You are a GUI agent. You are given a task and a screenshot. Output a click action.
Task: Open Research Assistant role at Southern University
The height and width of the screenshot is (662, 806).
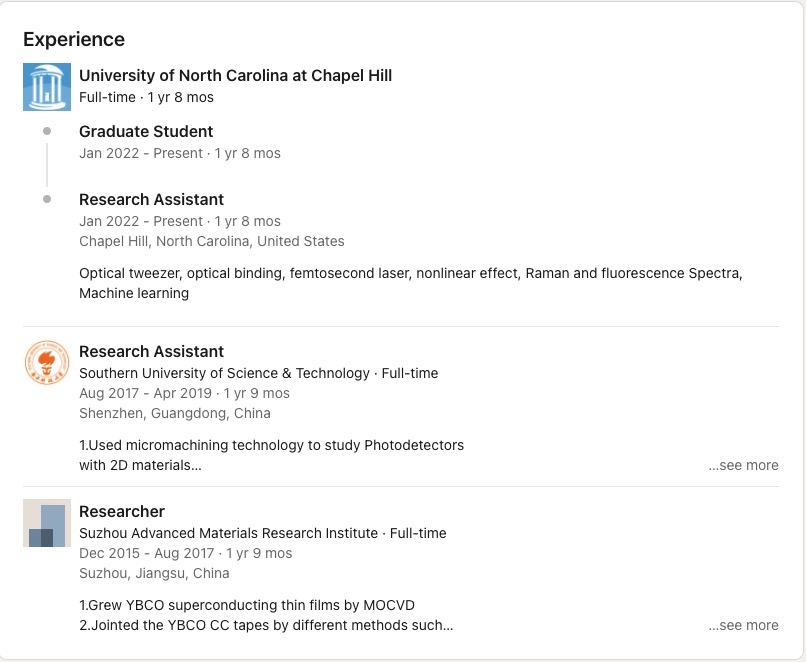(151, 351)
